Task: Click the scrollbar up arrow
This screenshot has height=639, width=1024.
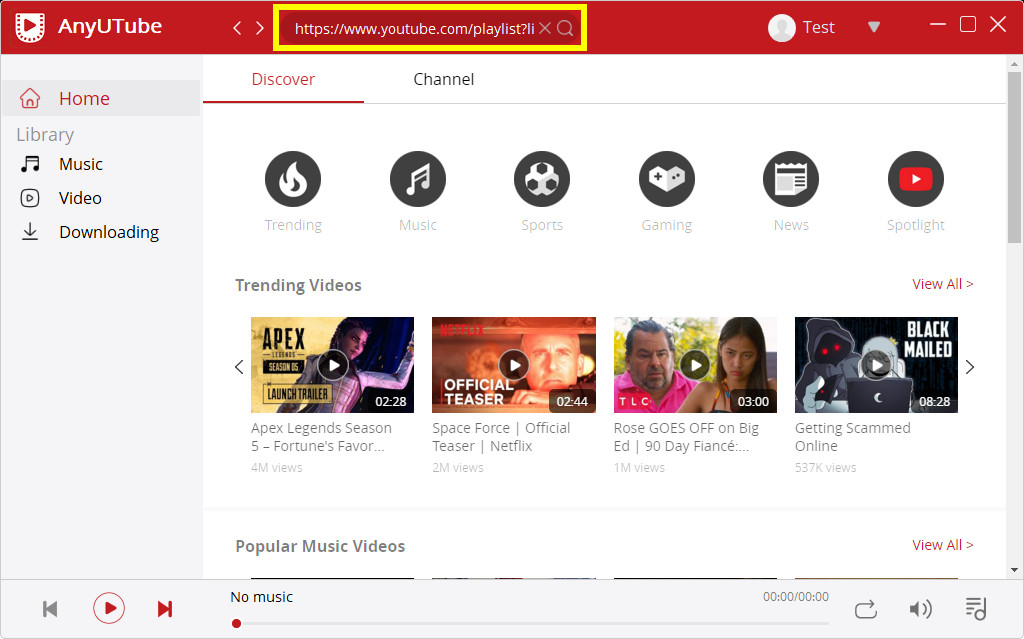Action: (1014, 64)
